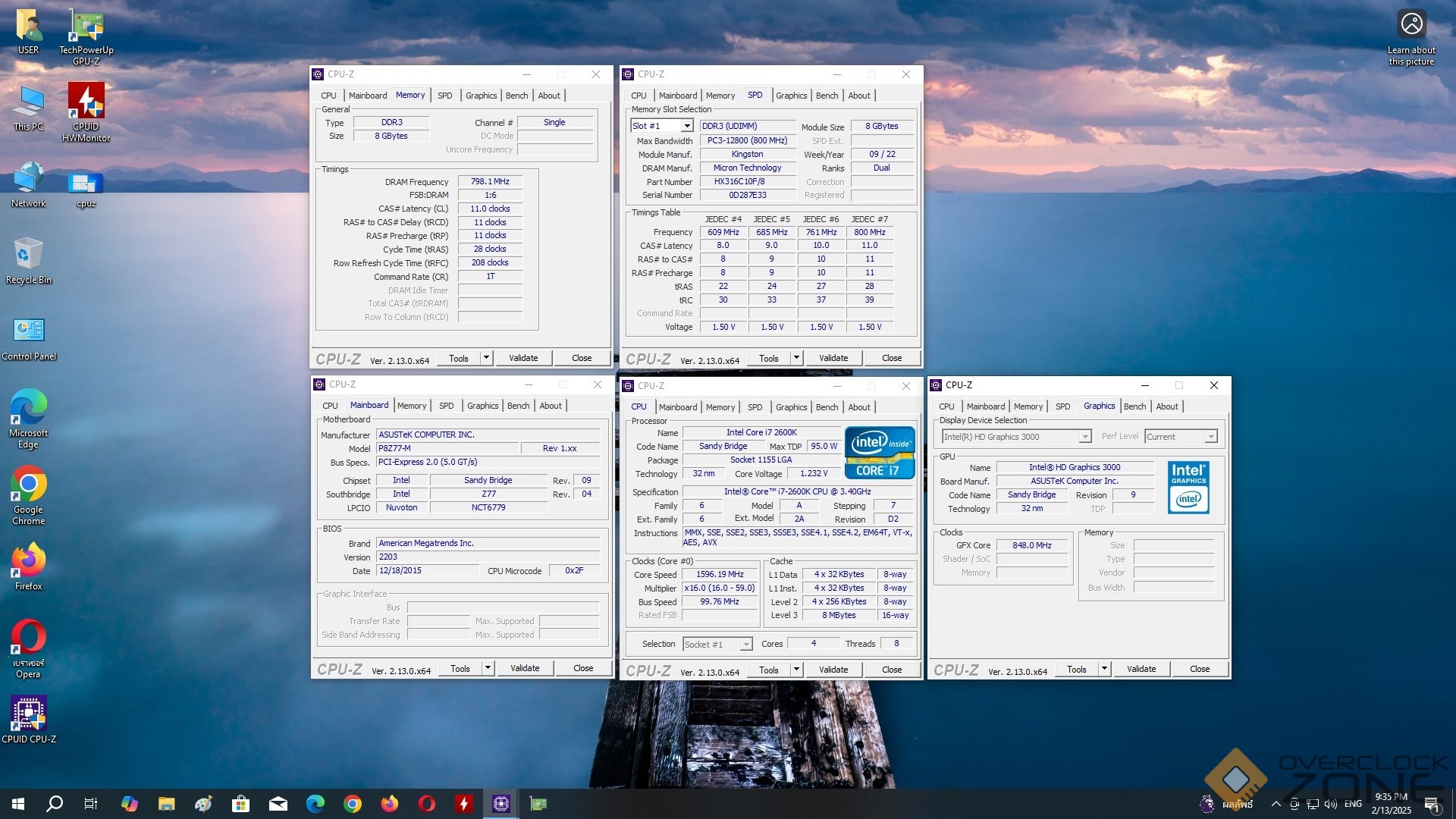The width and height of the screenshot is (1456, 819).
Task: Click Tools button in Mainboard window
Action: (460, 668)
